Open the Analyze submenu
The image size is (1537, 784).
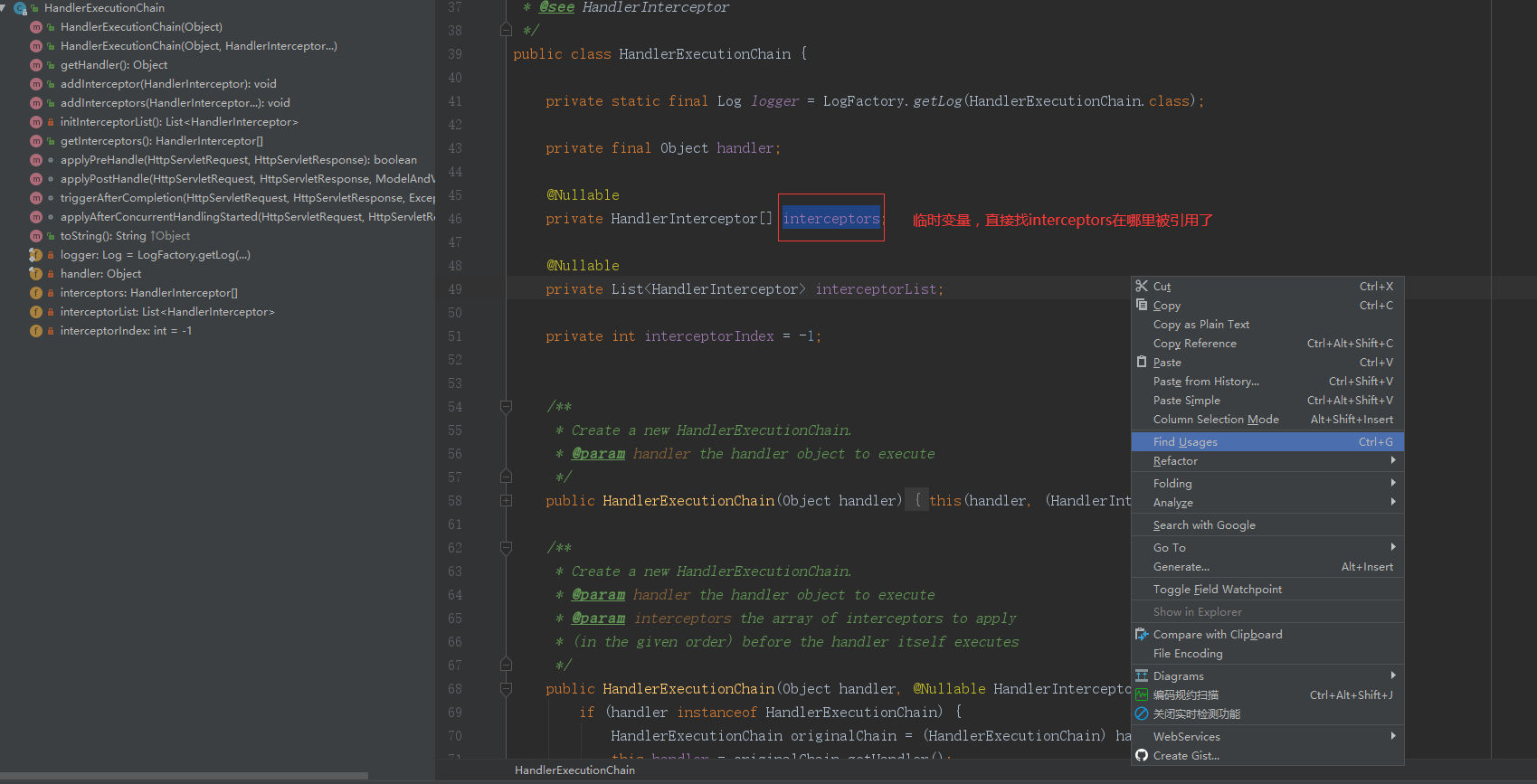coord(1267,503)
